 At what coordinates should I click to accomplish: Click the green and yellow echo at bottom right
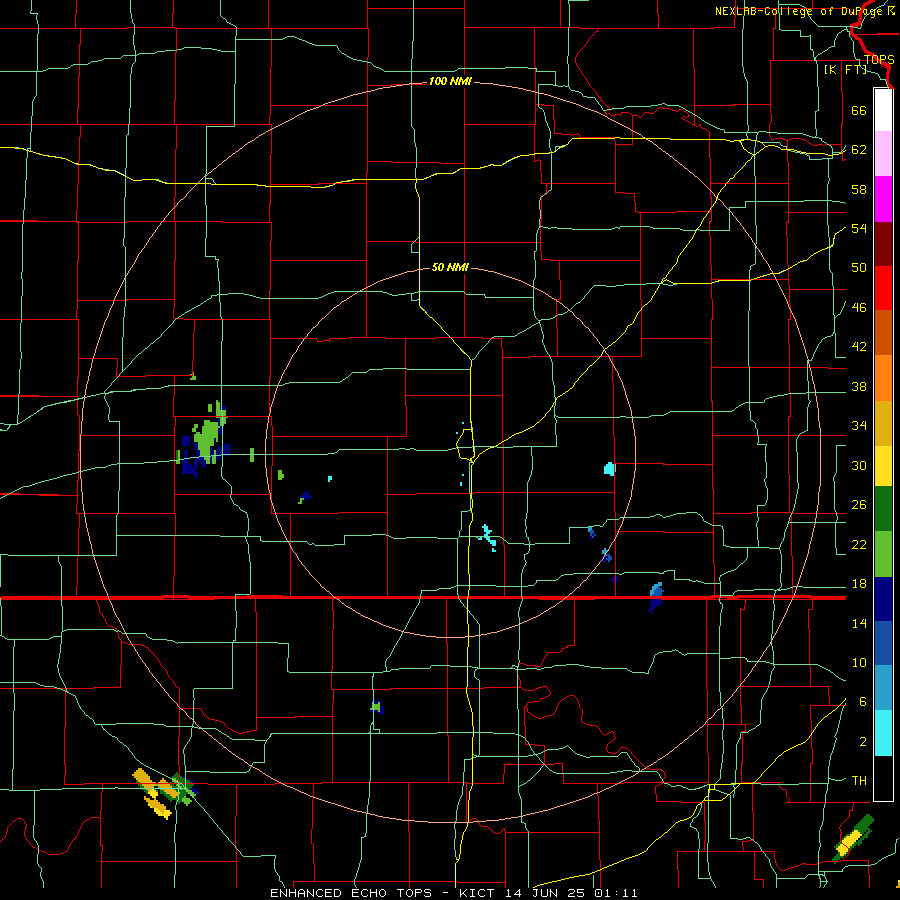coord(854,839)
